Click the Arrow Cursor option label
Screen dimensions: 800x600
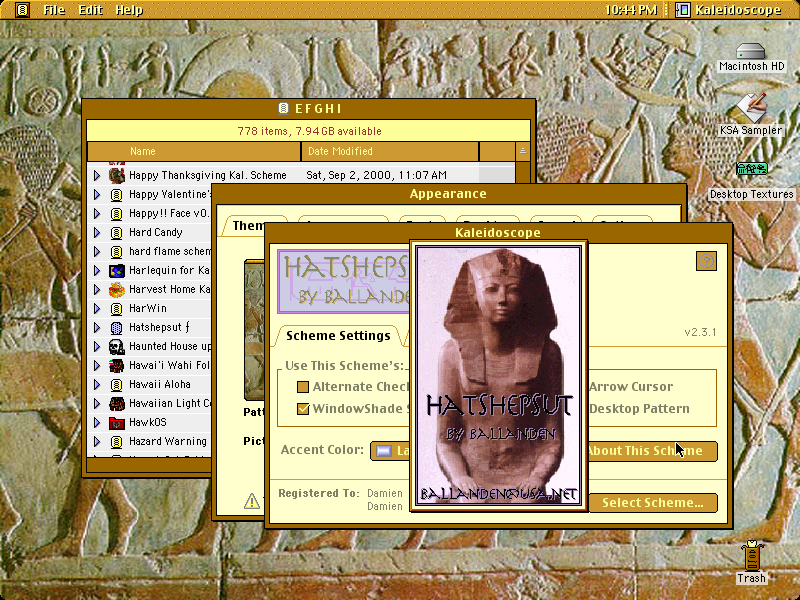tap(631, 387)
